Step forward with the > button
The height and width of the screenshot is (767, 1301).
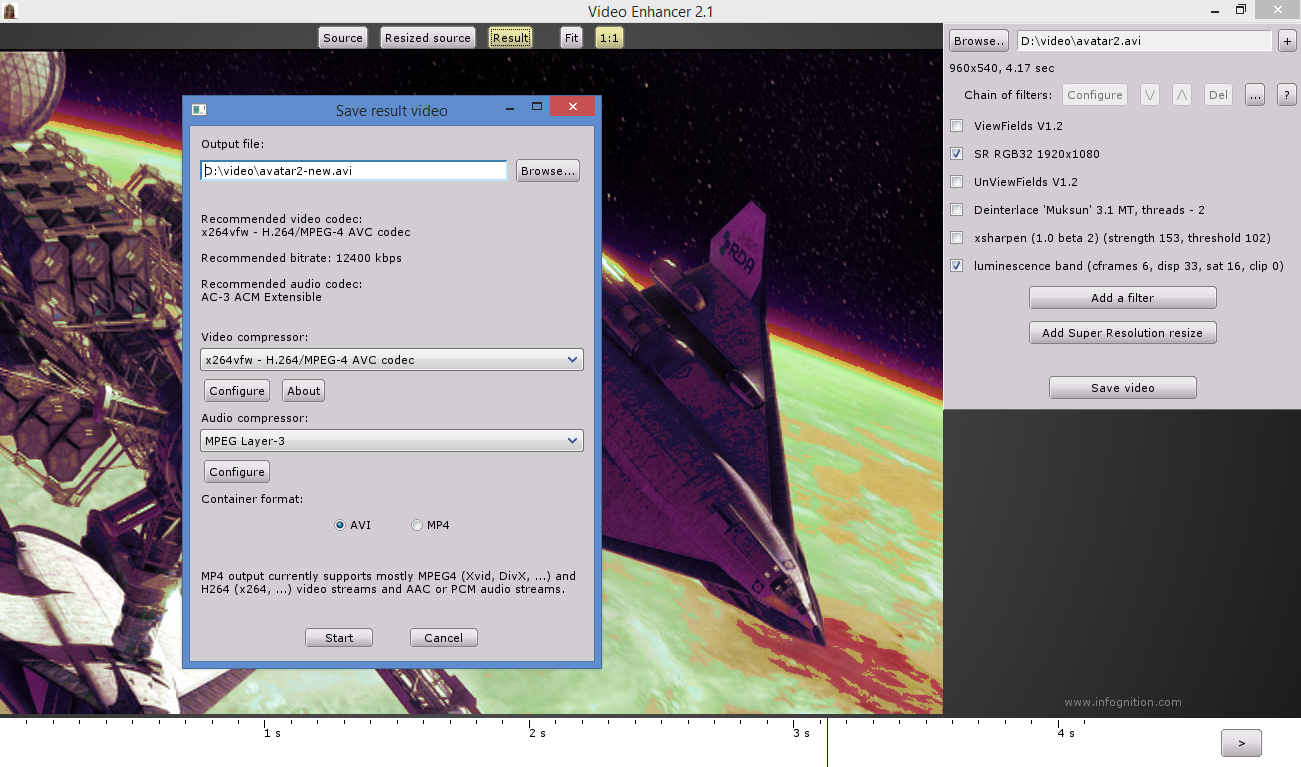(1241, 743)
